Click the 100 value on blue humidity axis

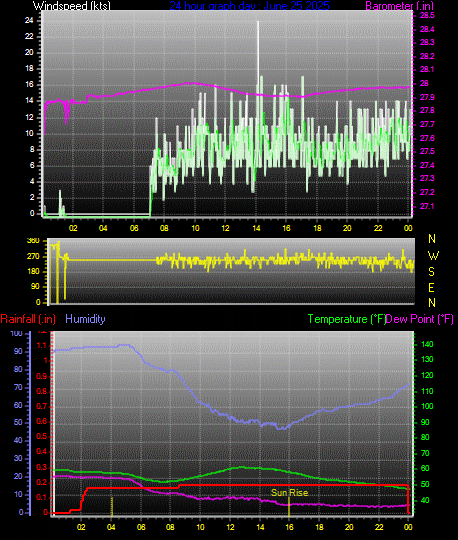pyautogui.click(x=16, y=333)
